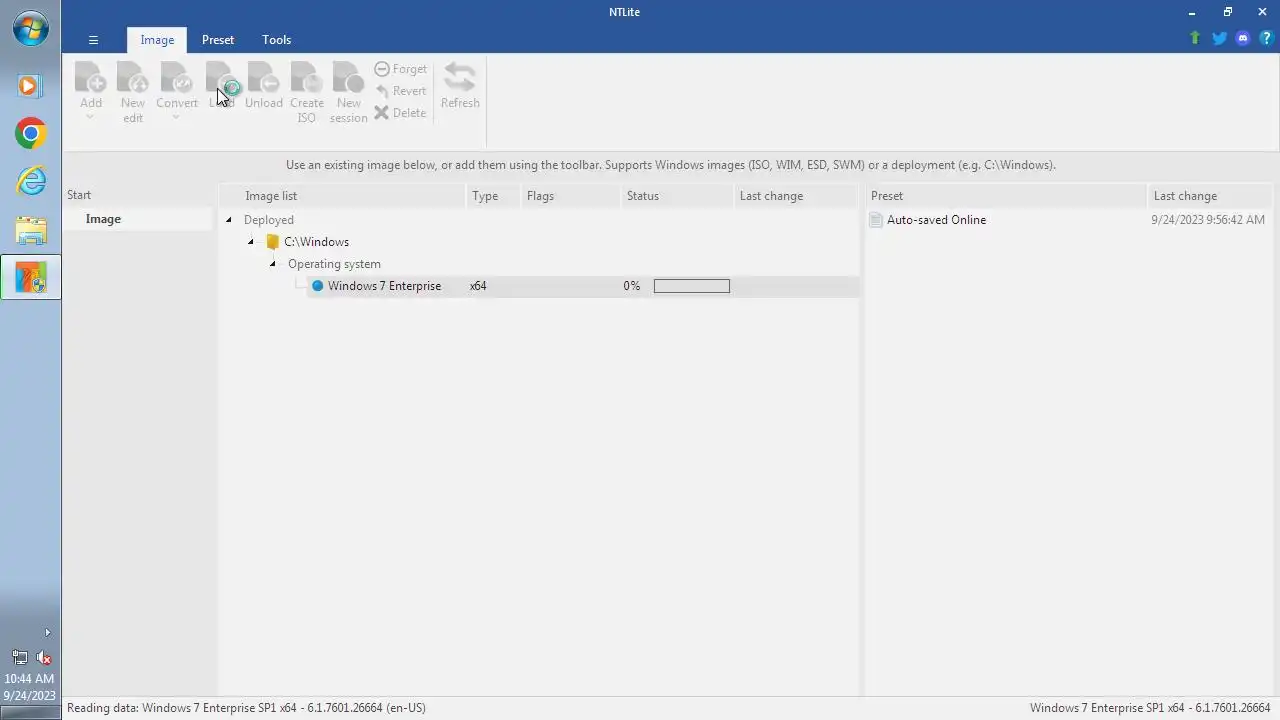Launch Google Chrome from taskbar

[31, 133]
